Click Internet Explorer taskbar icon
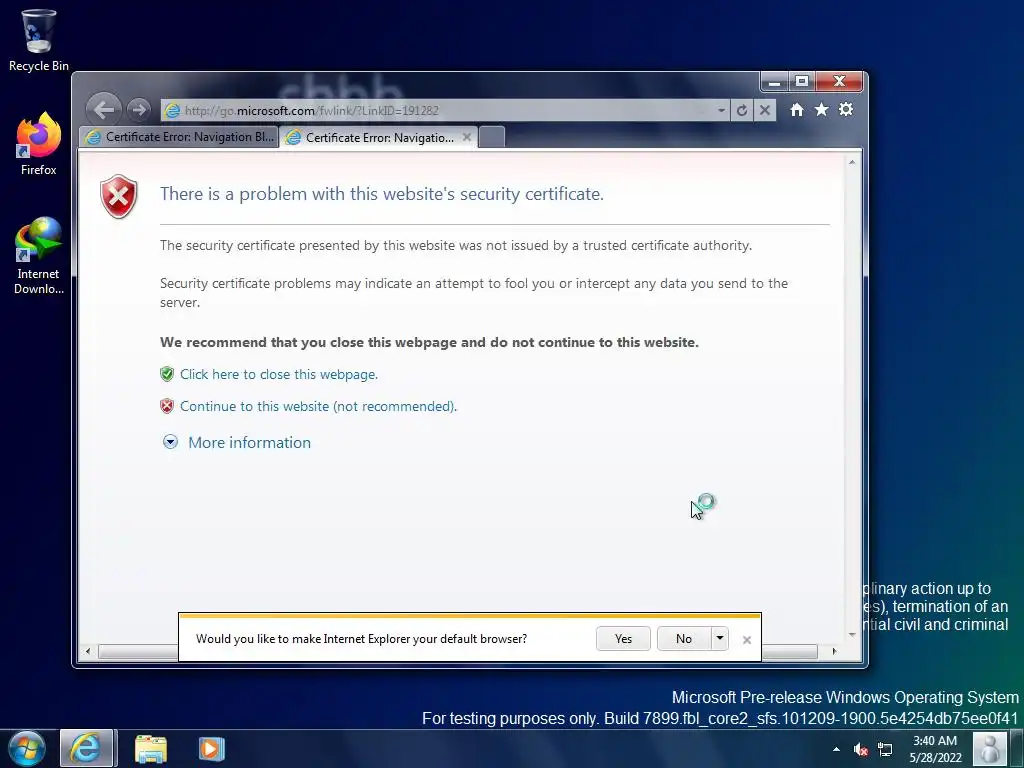Viewport: 1024px width, 768px height. coord(88,748)
